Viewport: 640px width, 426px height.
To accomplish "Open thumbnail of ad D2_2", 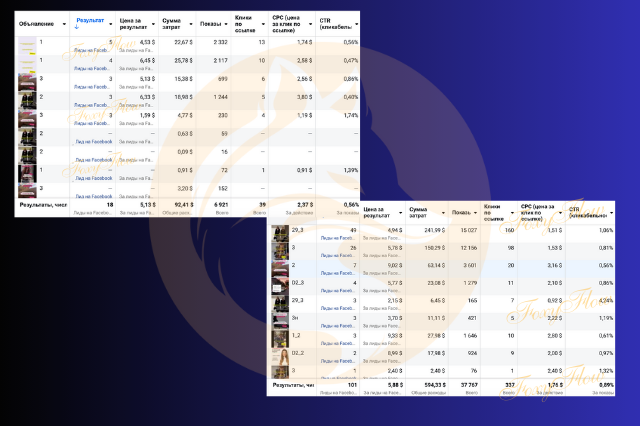I will coord(280,357).
